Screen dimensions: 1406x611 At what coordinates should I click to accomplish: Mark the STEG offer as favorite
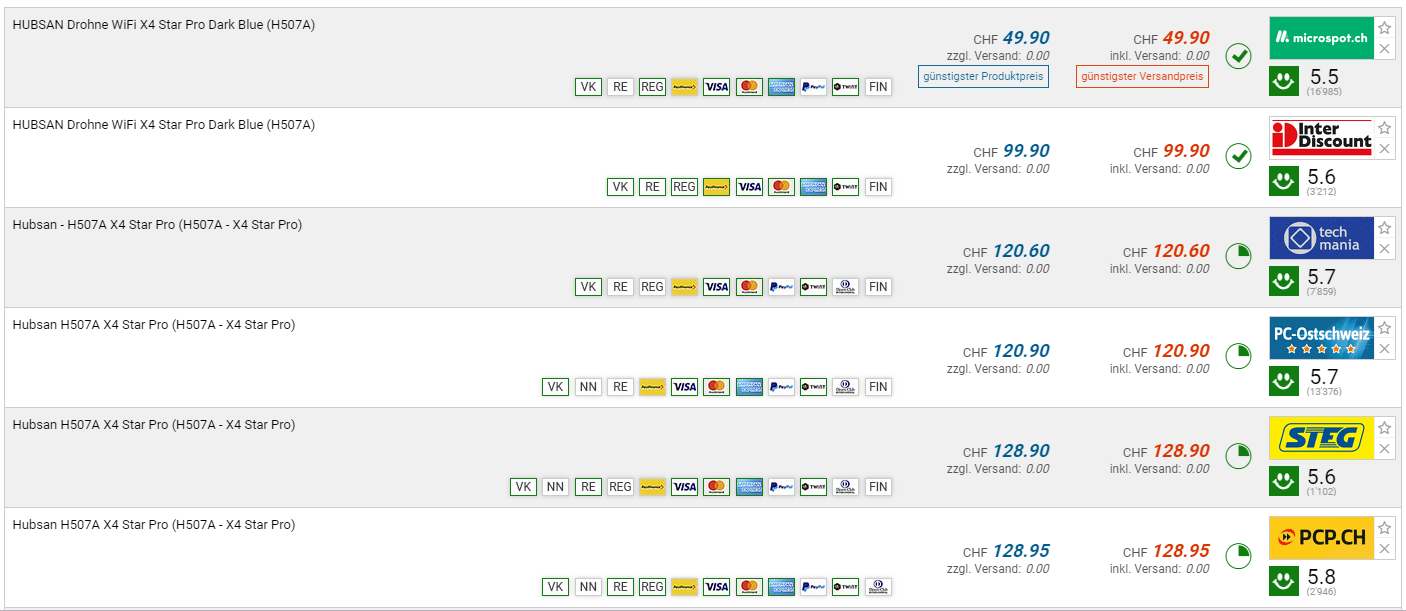click(1384, 428)
